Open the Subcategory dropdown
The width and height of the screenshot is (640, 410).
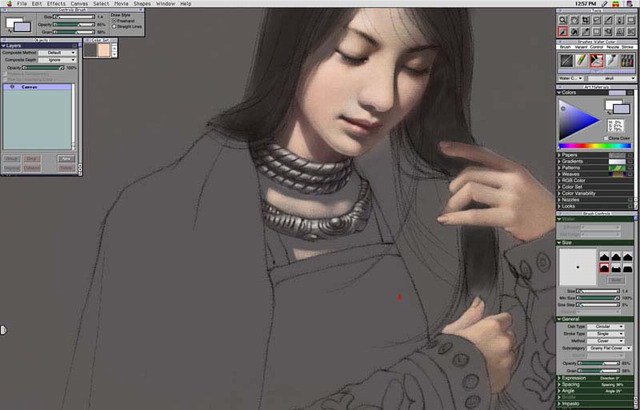(609, 348)
